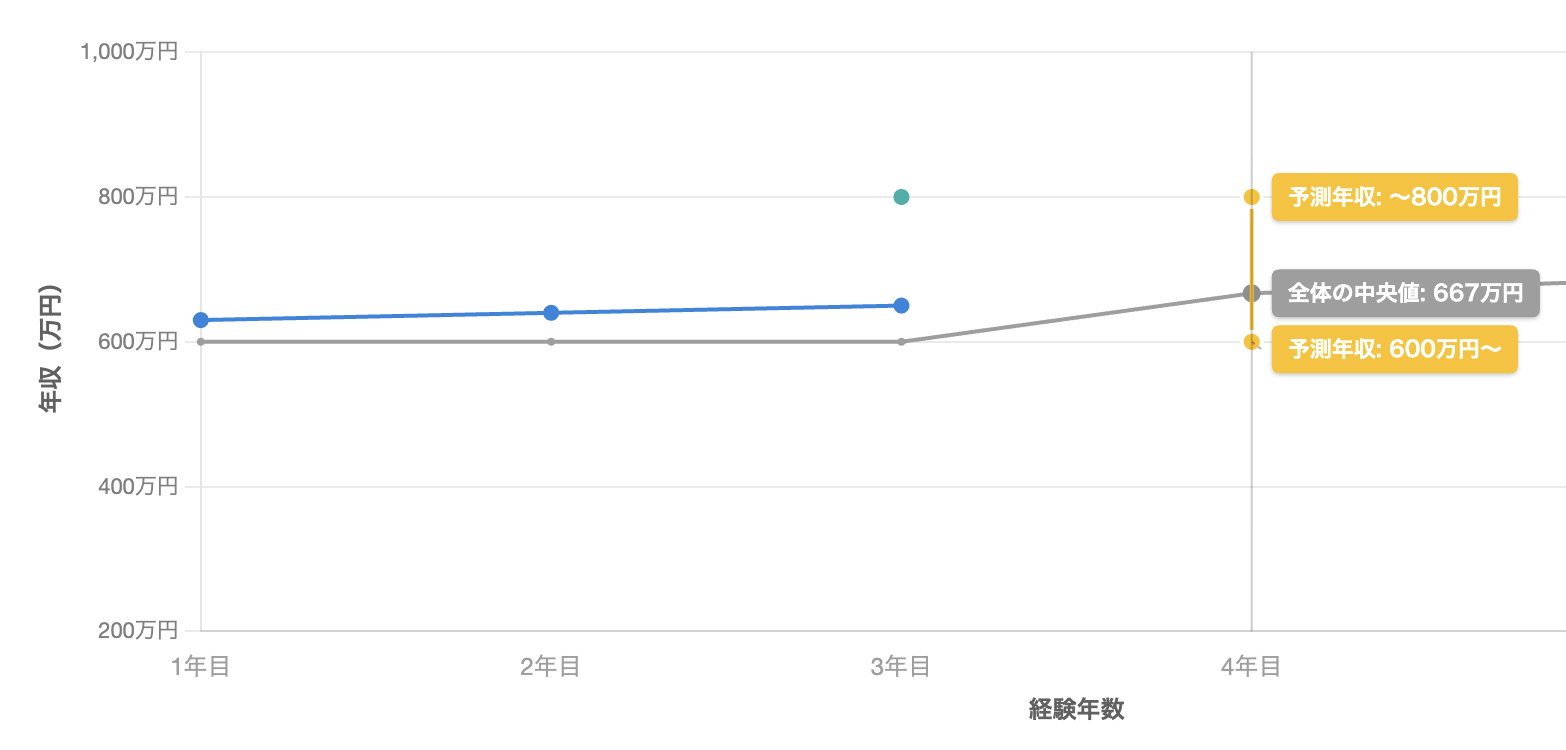Screen dimensions: 1566x750
Task: Select the small gray median point at 1年目
Action: click(201, 342)
